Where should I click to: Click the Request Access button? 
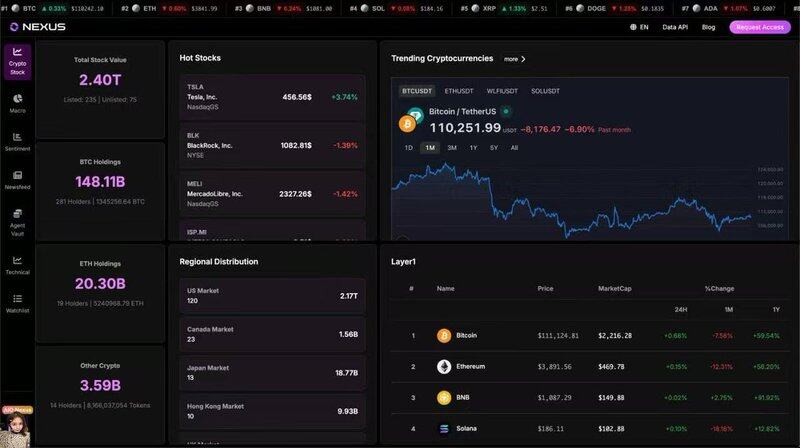[x=759, y=27]
